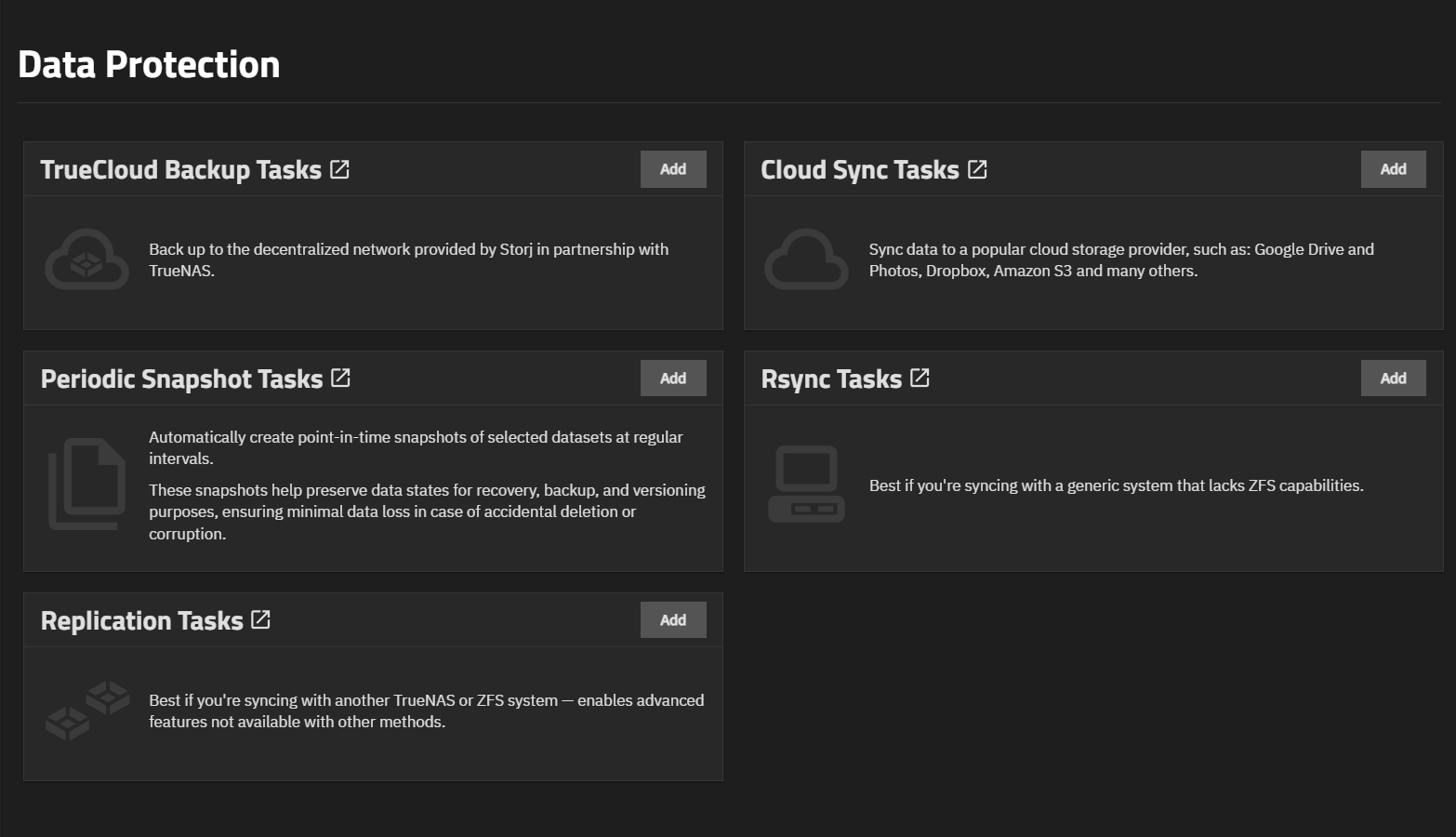Add a TrueCloud Backup task
The image size is (1456, 837).
click(673, 169)
